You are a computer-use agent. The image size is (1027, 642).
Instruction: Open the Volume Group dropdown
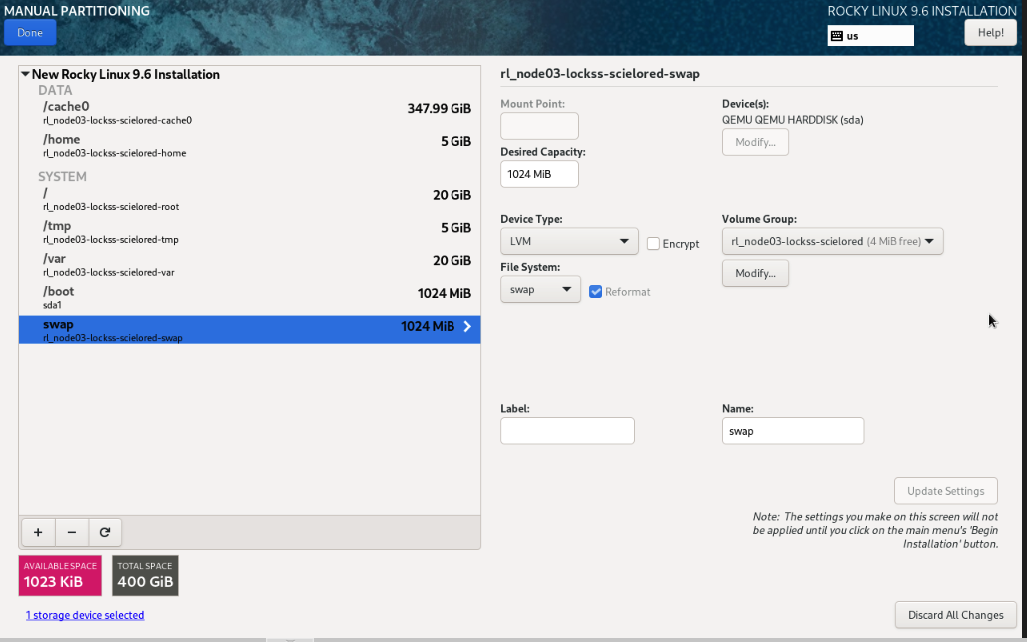(x=832, y=241)
